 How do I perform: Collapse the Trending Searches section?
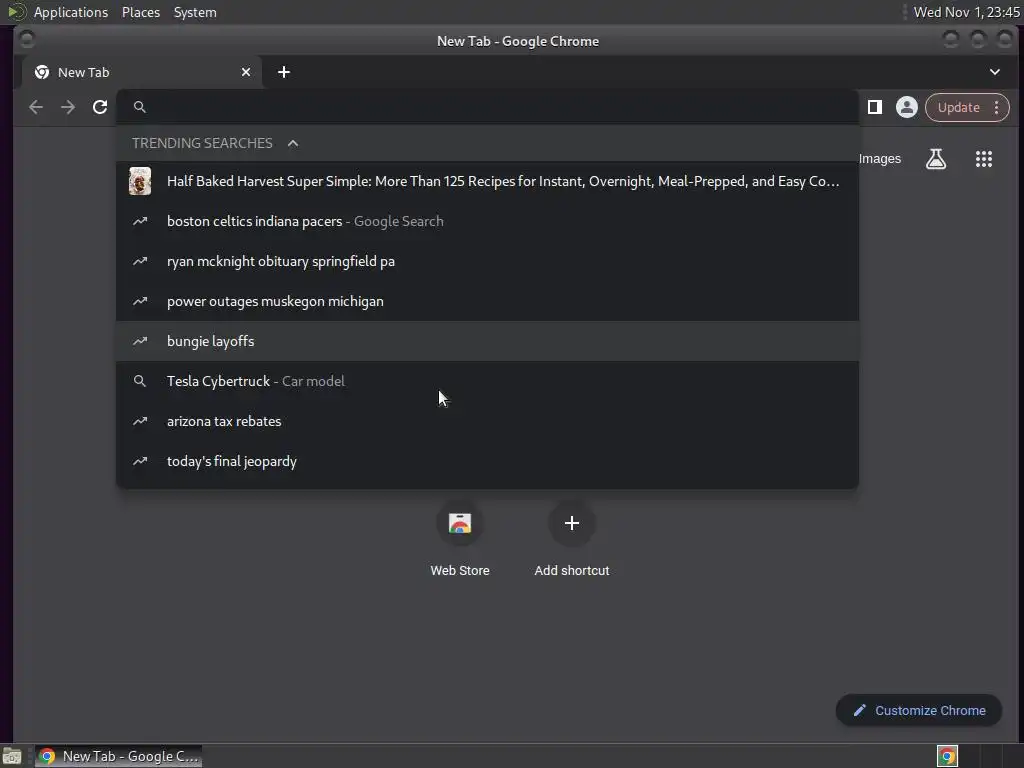point(293,143)
